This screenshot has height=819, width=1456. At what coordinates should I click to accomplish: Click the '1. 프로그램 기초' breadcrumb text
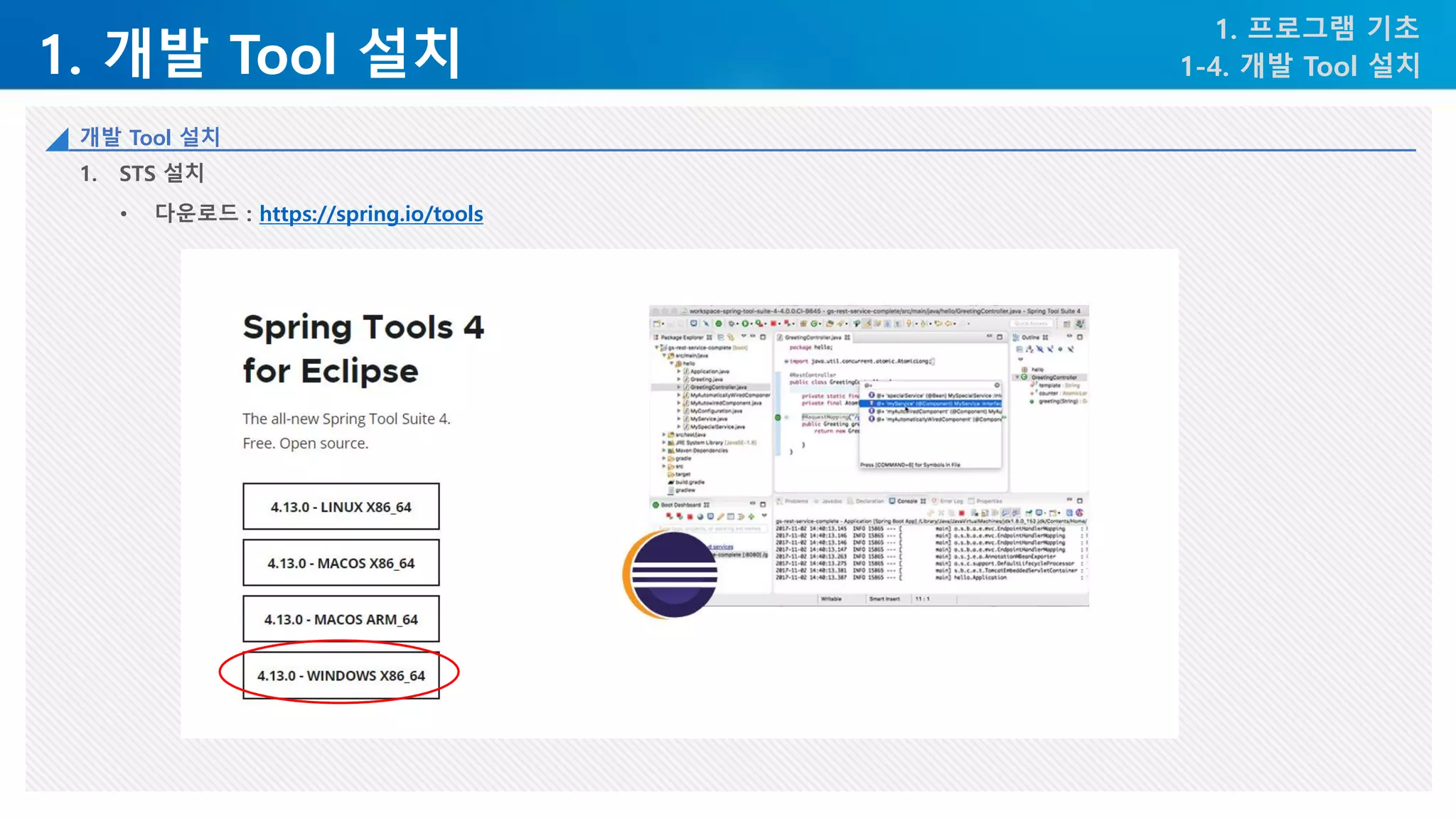point(1317,28)
